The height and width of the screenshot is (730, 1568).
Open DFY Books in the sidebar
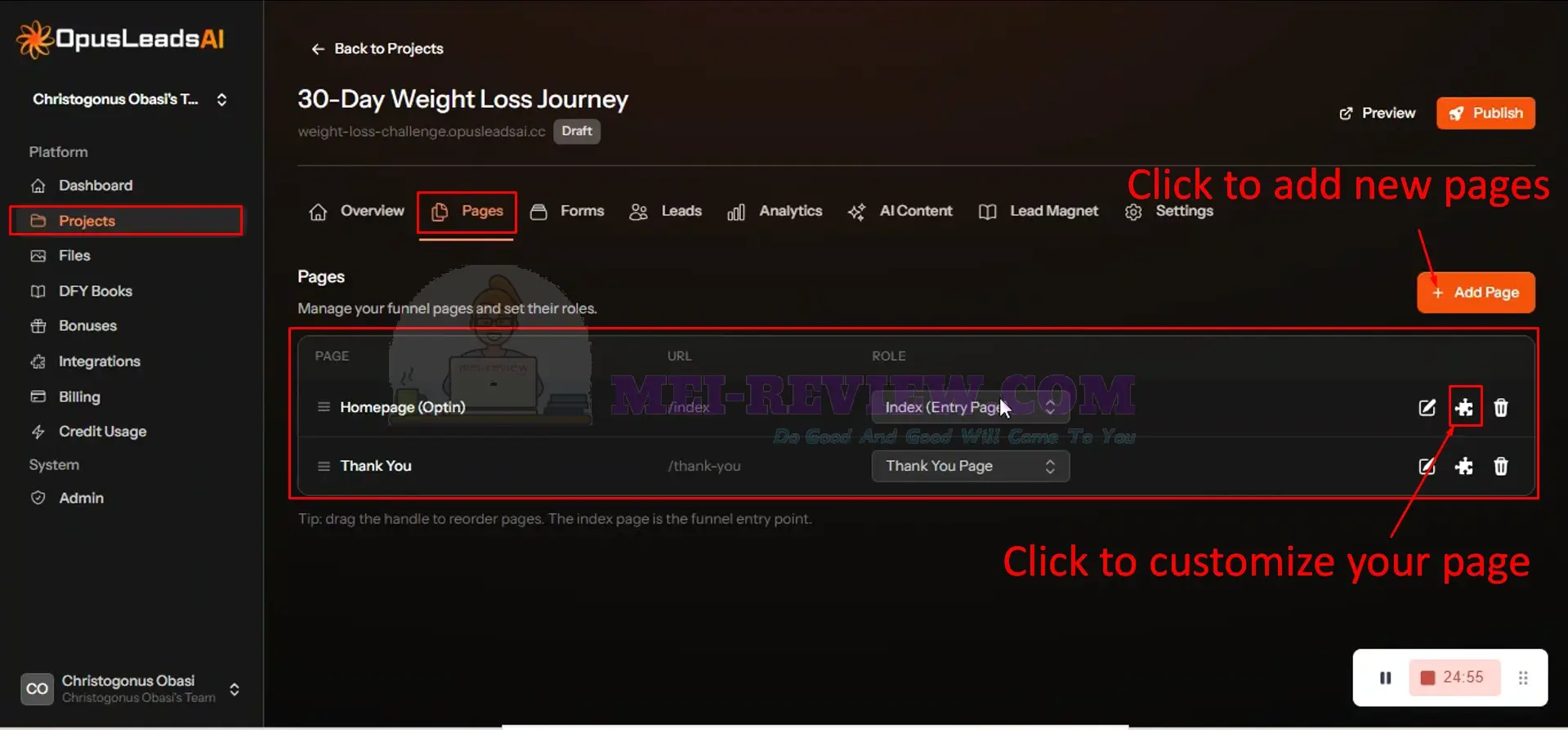click(x=95, y=291)
